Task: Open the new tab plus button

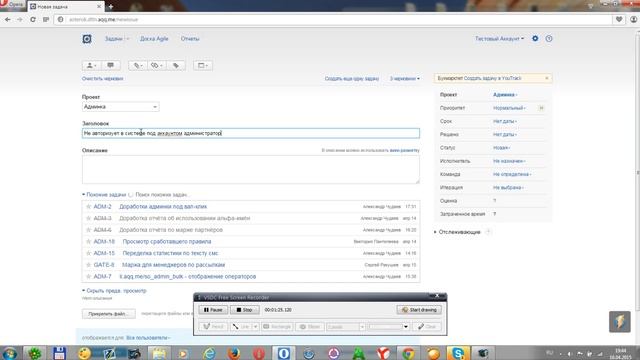Action: tap(111, 7)
